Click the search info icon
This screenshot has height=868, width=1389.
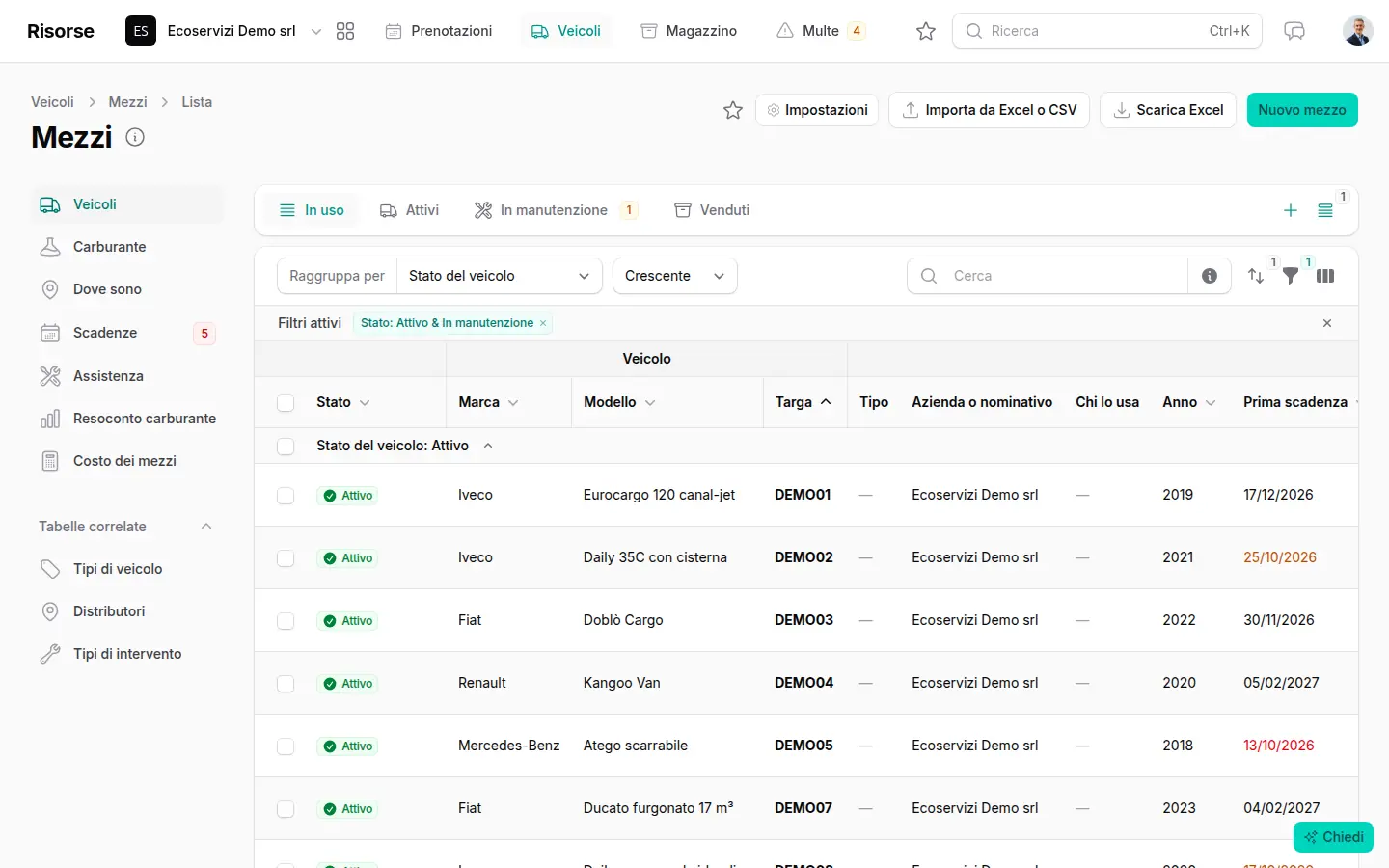1210,276
